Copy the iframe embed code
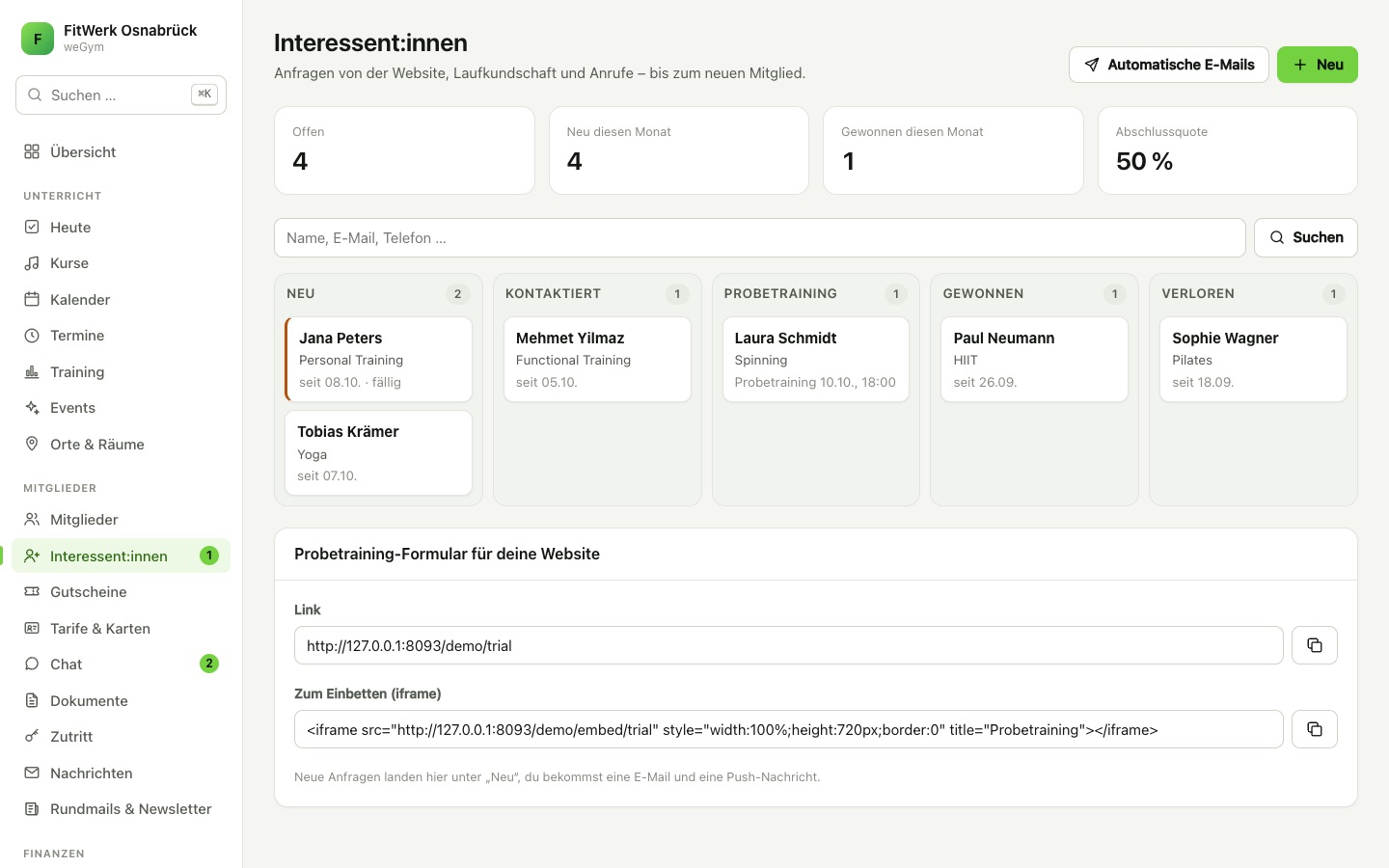This screenshot has width=1389, height=868. click(x=1314, y=729)
